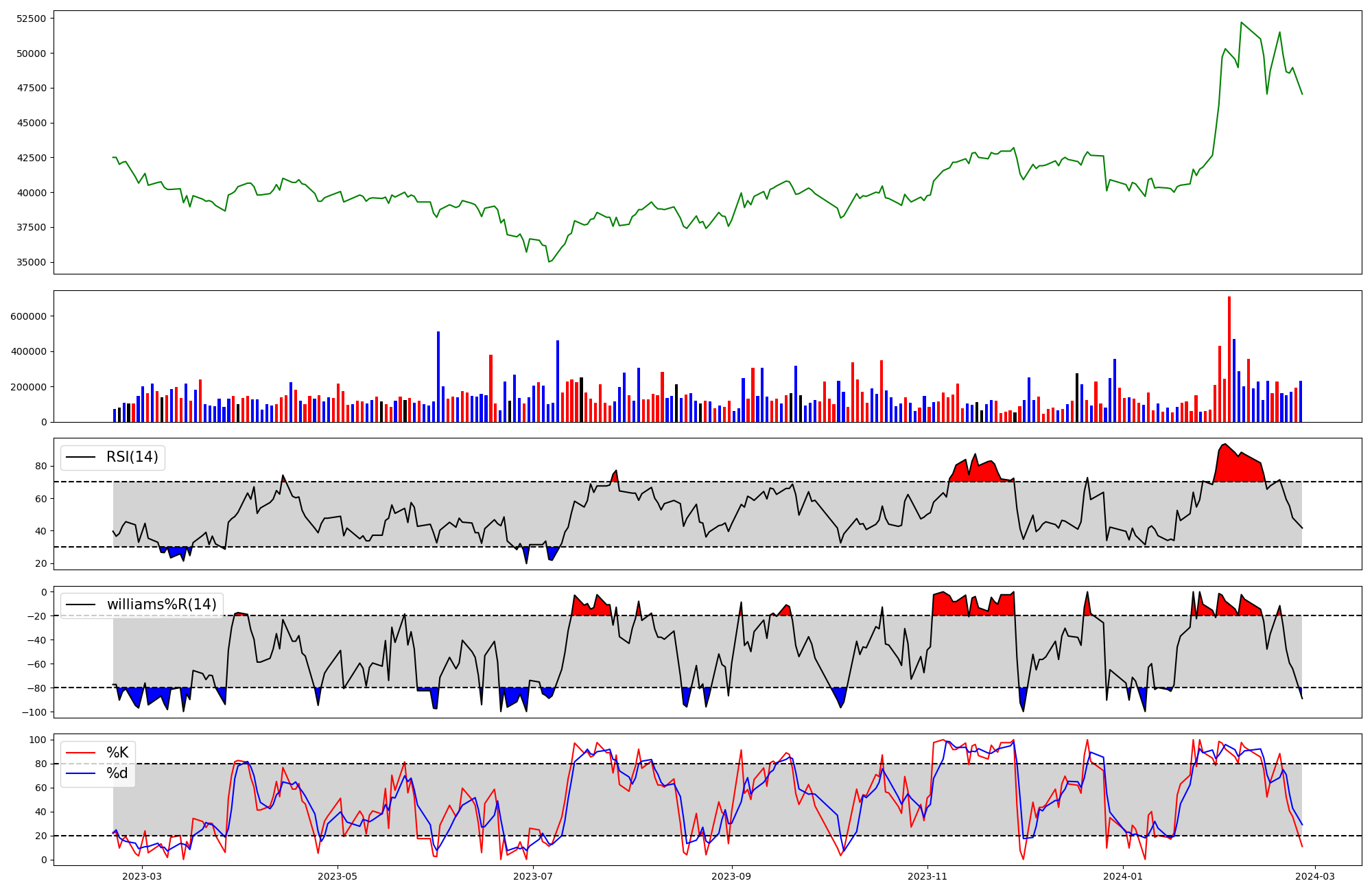This screenshot has height=892, width=1372.
Task: Click the 200000 volume axis label
Action: pyautogui.click(x=28, y=387)
